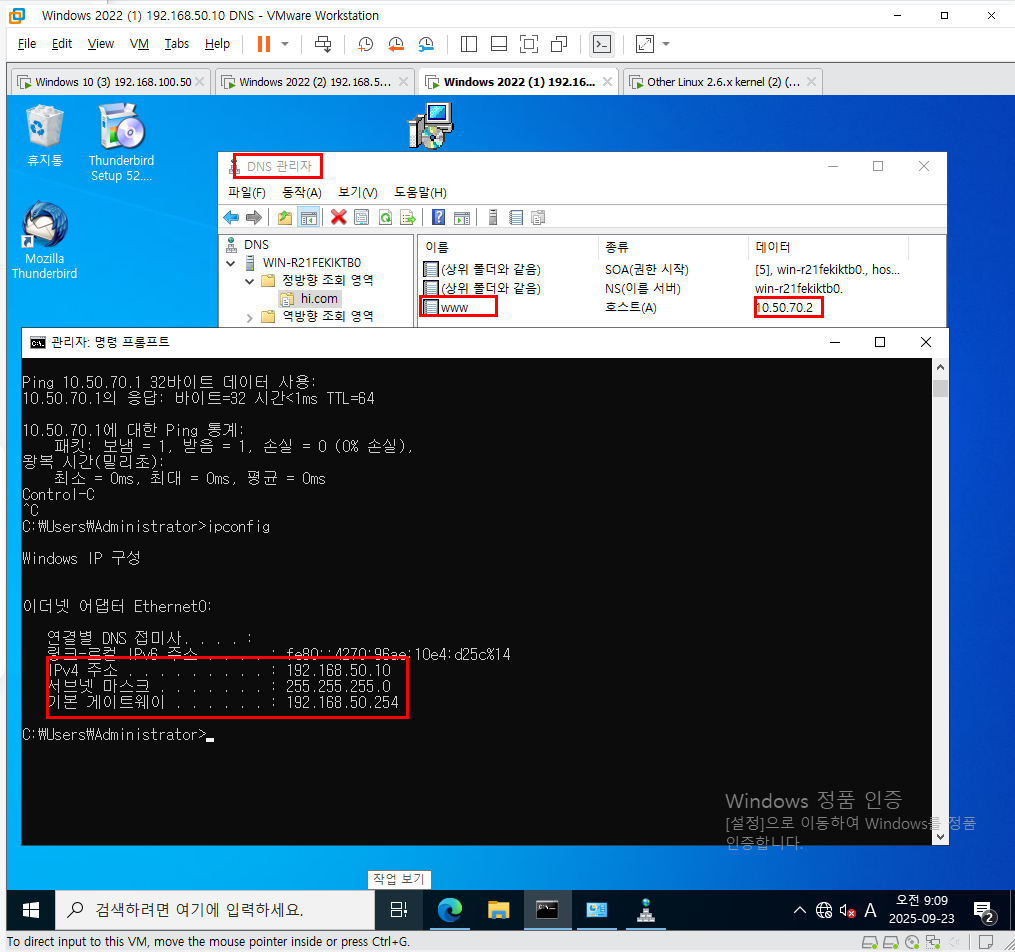Open the VMware File menu
Image resolution: width=1015 pixels, height=952 pixels.
pos(27,43)
